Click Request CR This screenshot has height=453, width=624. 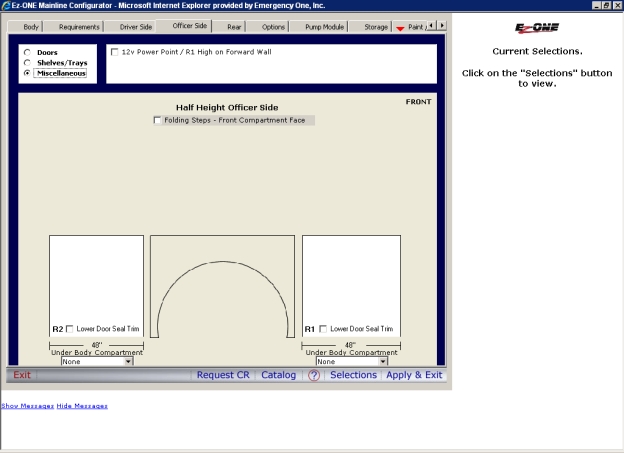(x=223, y=375)
